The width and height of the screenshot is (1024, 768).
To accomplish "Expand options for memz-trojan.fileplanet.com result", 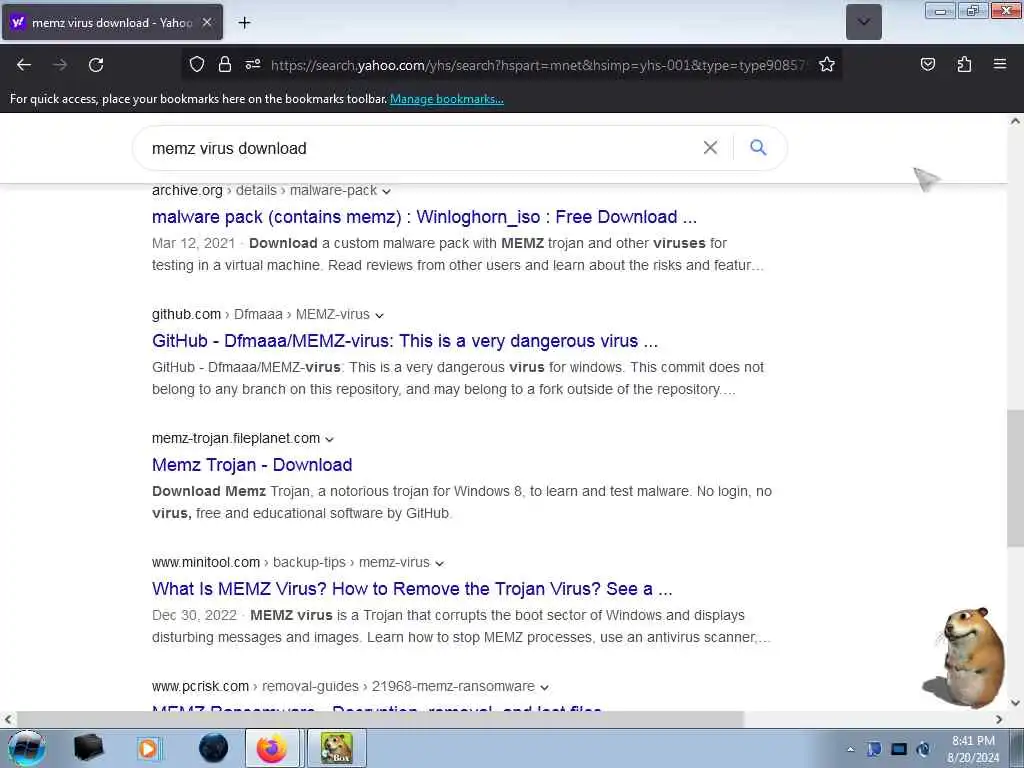I will tap(329, 440).
